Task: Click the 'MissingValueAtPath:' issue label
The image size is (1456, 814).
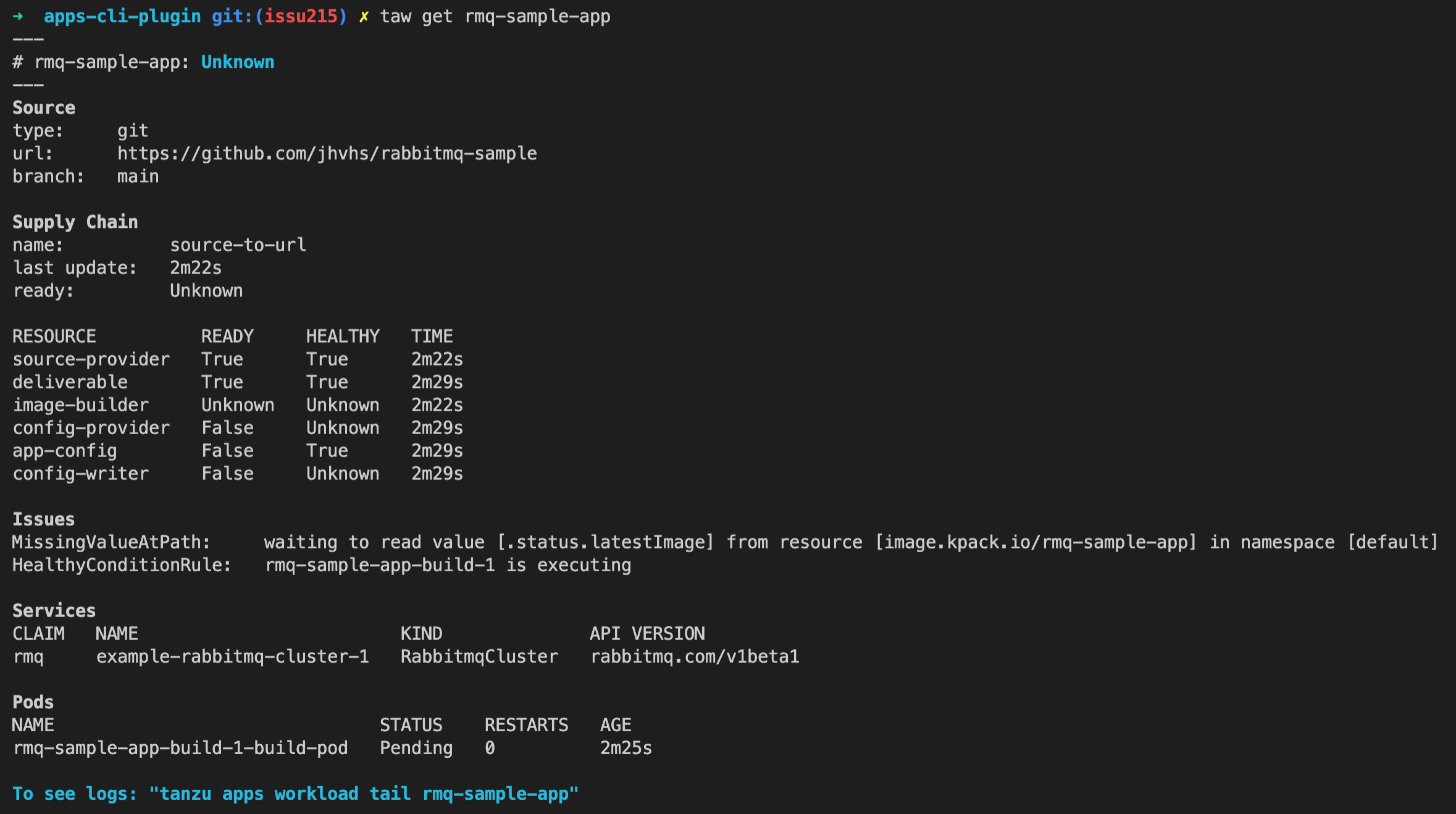Action: 112,542
